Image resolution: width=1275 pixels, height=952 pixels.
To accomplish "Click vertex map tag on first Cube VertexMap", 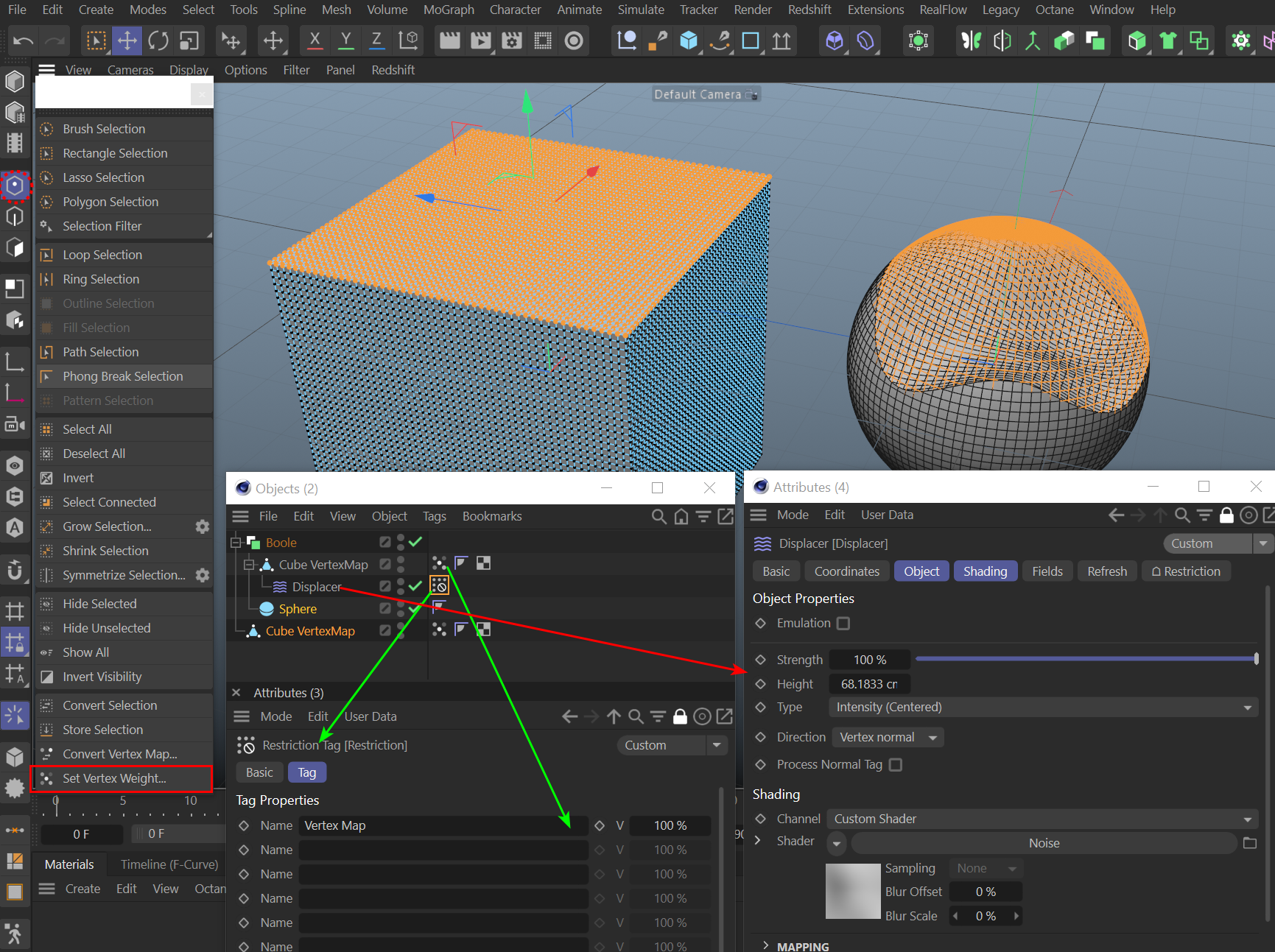I will coord(439,563).
